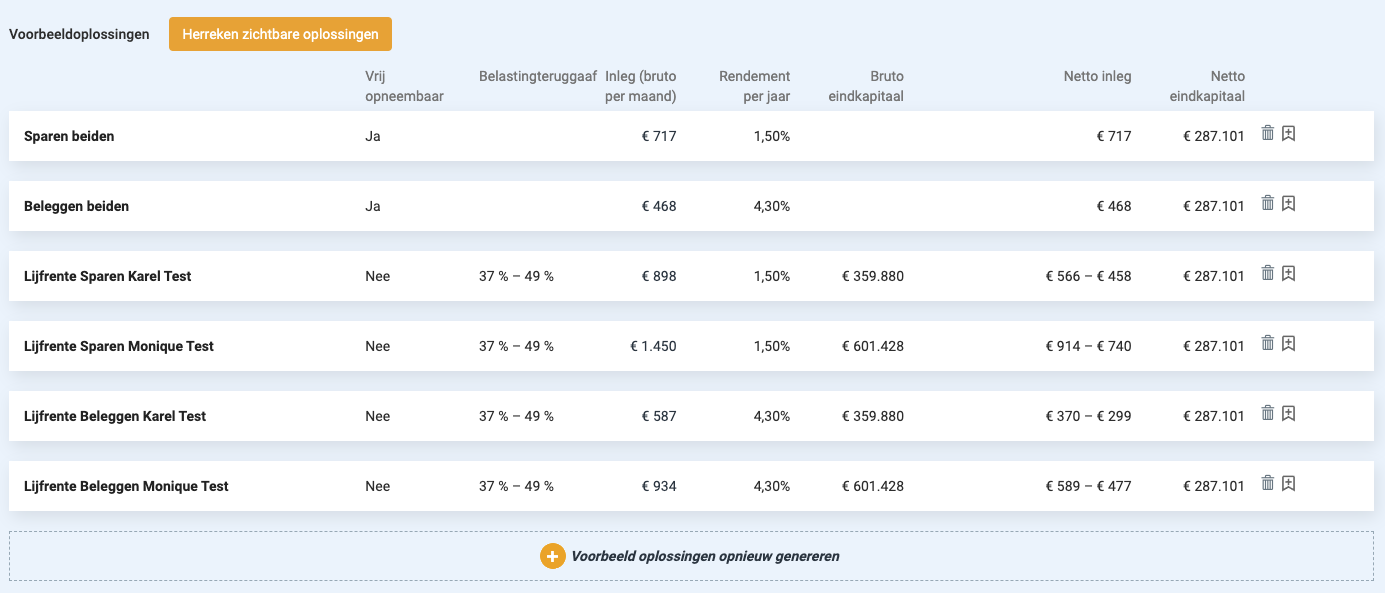The width and height of the screenshot is (1385, 593).
Task: Click the orange plus circle icon
Action: coord(553,556)
